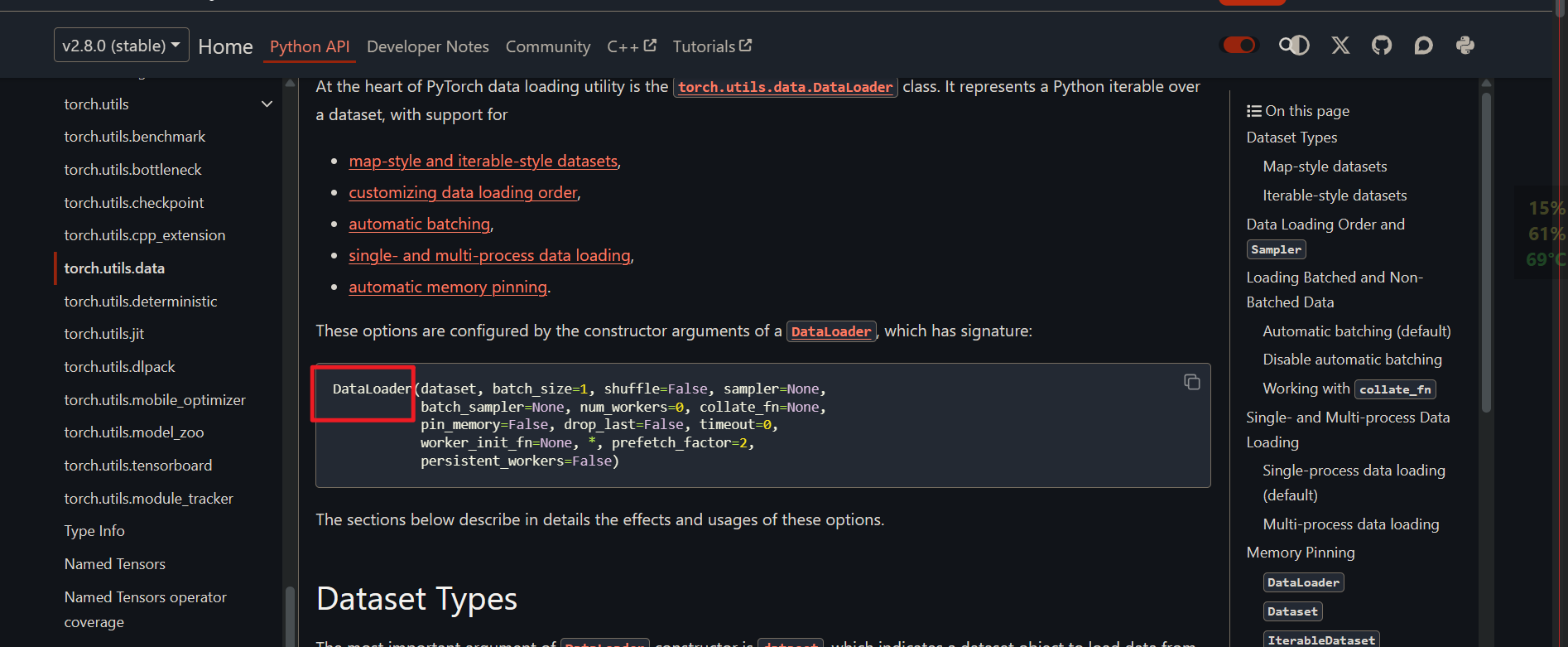Viewport: 1568px width, 647px height.
Task: Open customizing data loading order link
Action: click(463, 192)
